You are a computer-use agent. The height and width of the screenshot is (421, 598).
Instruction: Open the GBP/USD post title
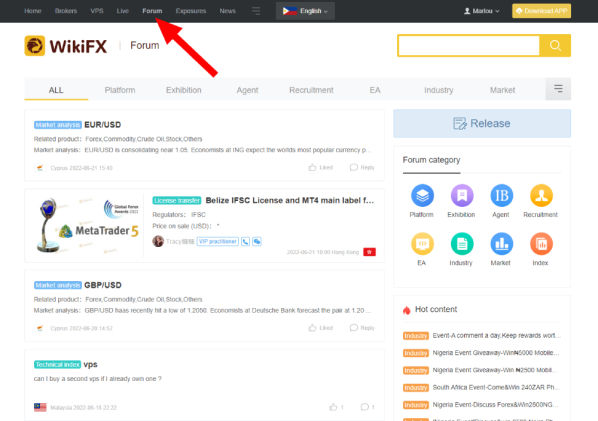coord(103,285)
